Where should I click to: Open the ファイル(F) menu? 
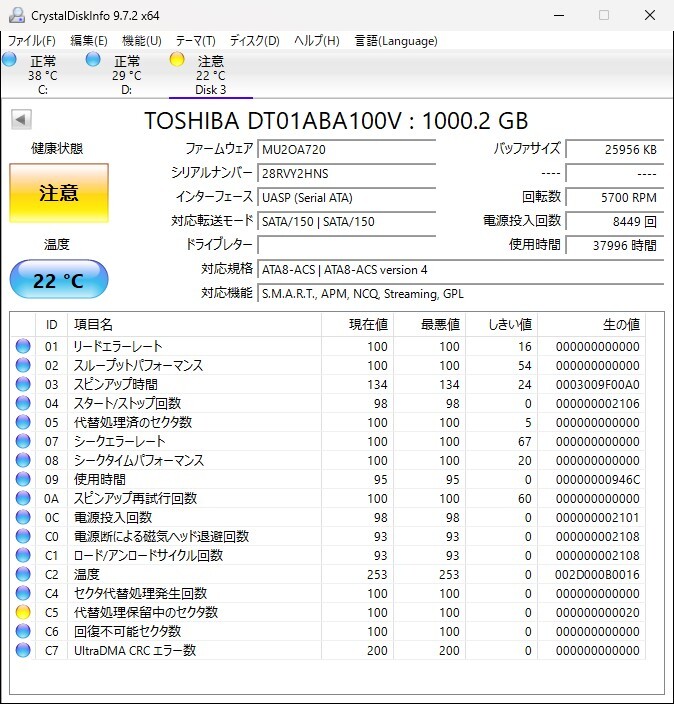[31, 41]
